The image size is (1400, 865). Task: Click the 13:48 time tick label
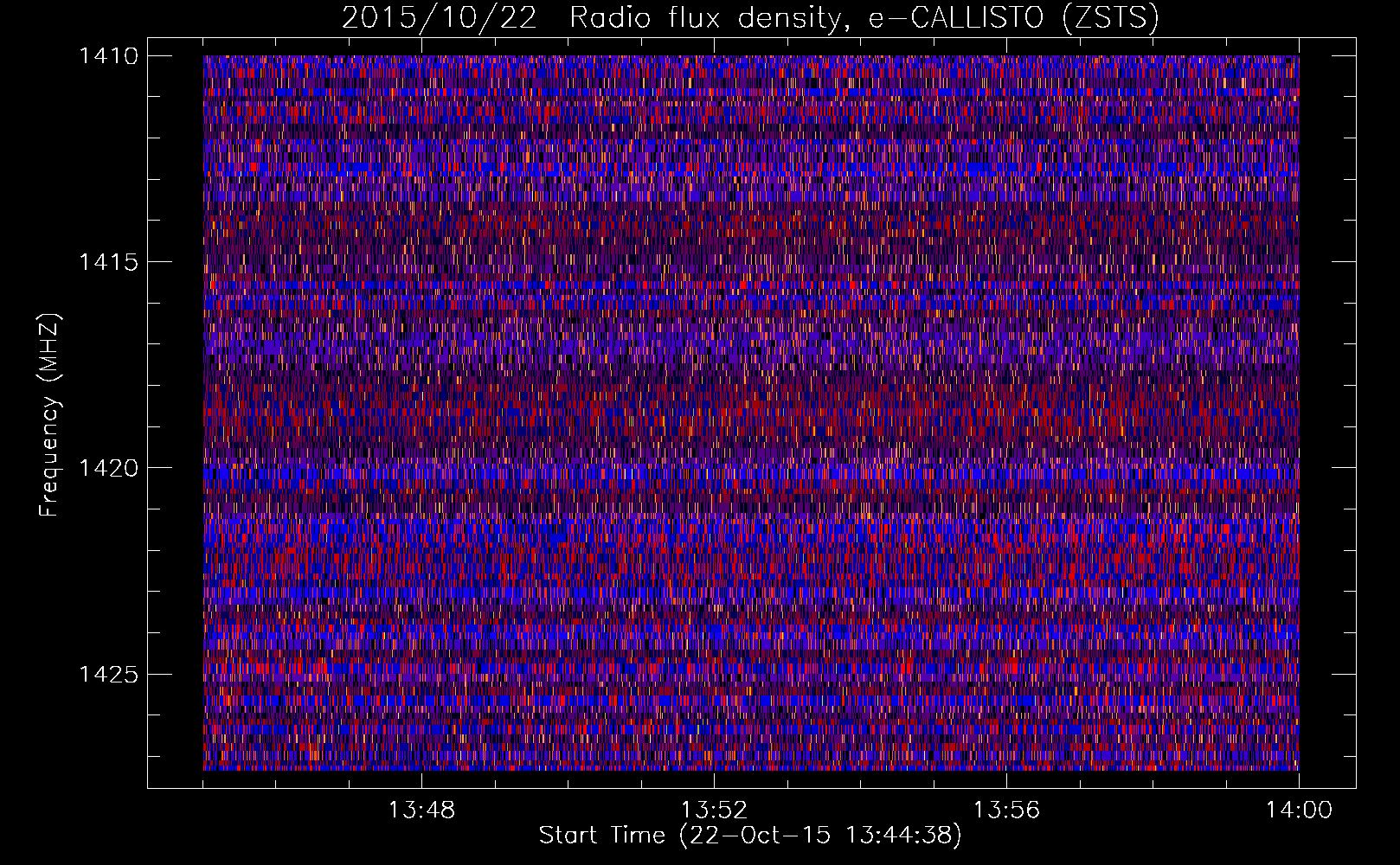tap(421, 811)
